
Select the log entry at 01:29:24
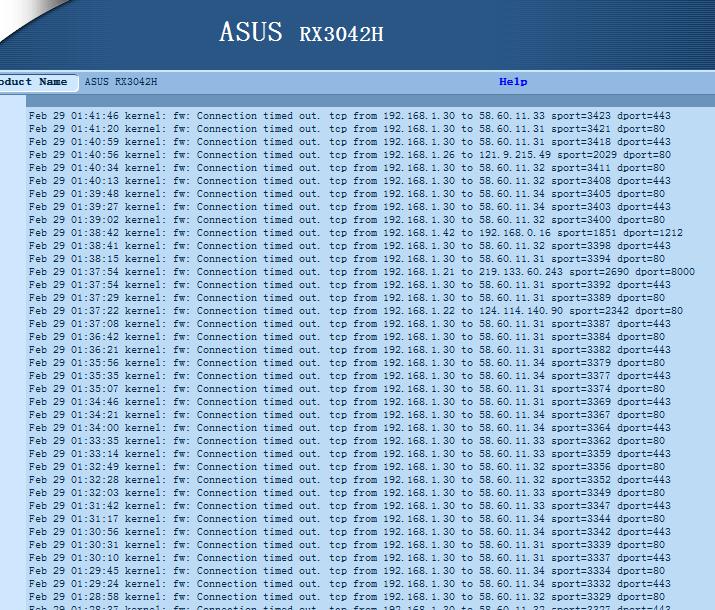point(350,584)
